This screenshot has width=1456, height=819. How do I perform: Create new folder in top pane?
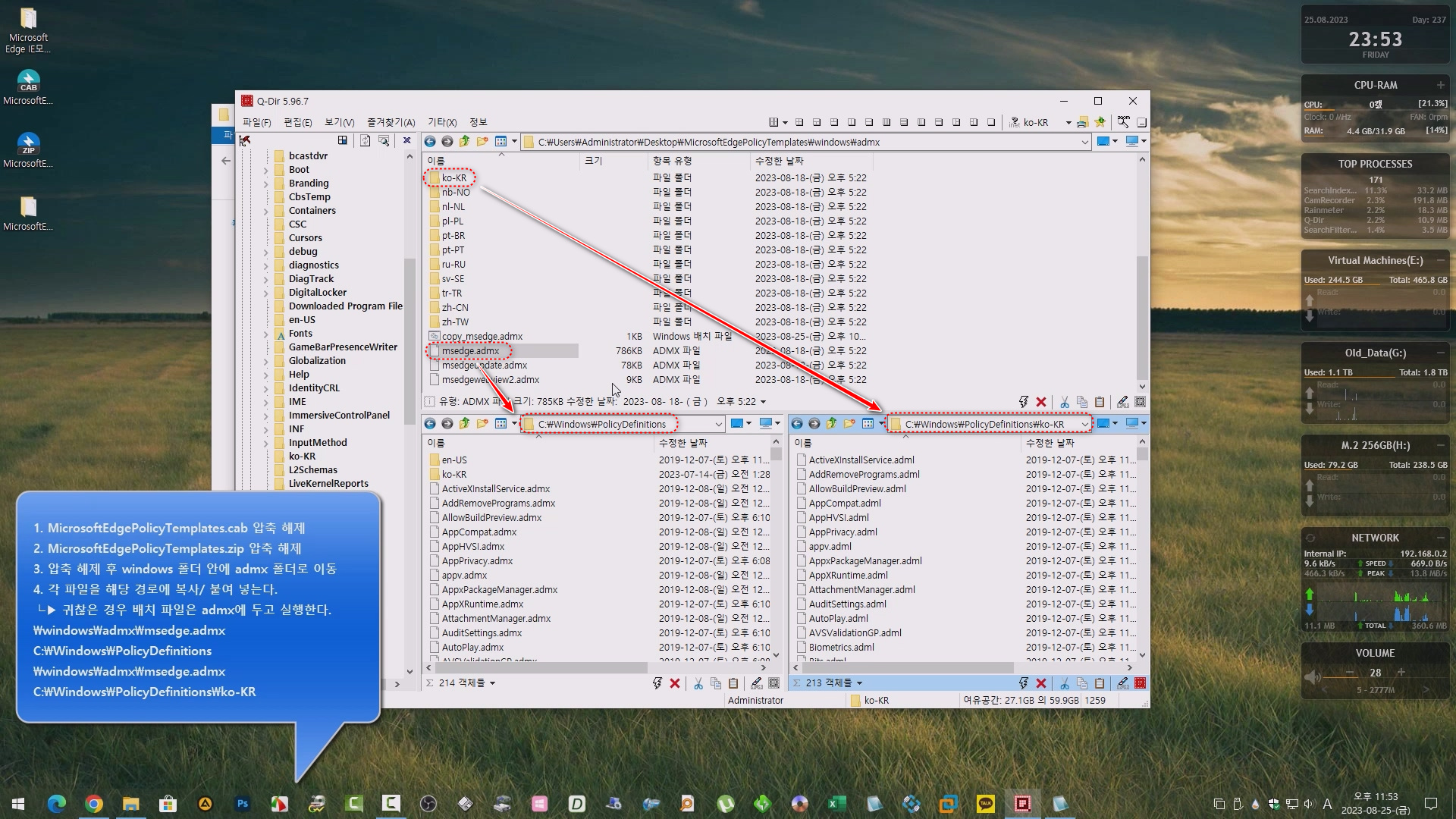[482, 142]
